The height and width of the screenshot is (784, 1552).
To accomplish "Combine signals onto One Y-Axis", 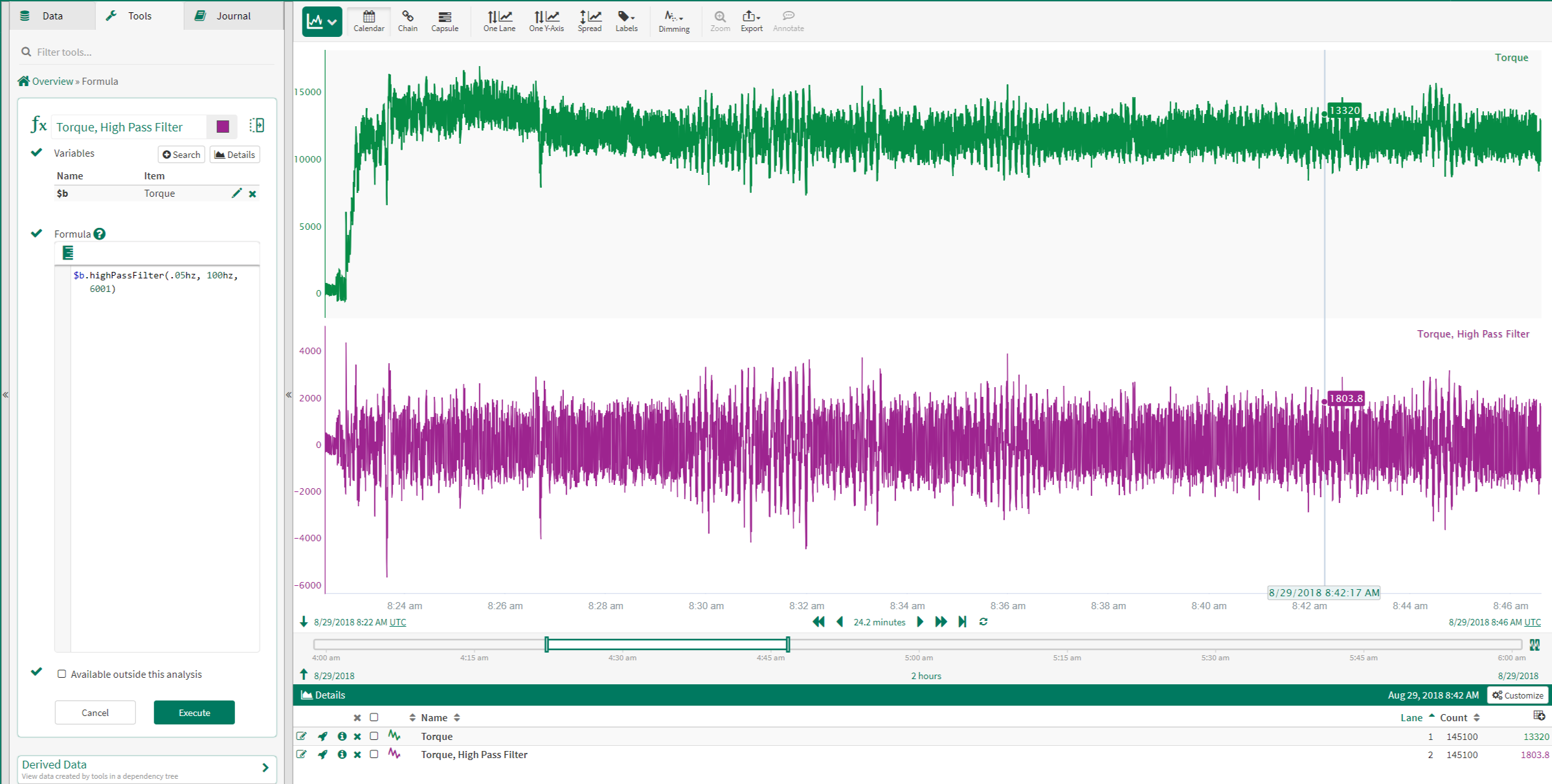I will [x=546, y=21].
